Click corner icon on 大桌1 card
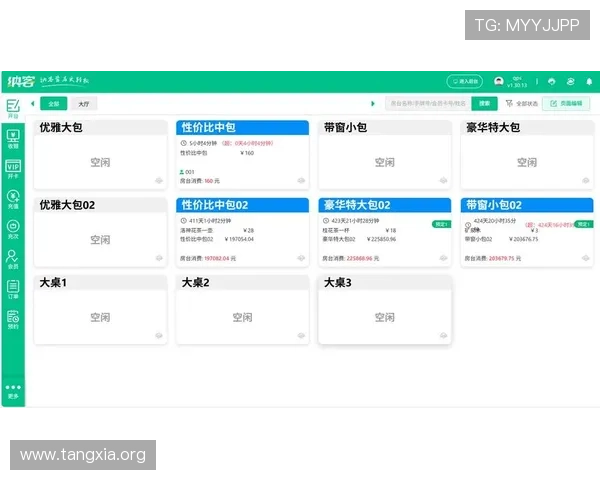The width and height of the screenshot is (600, 480). point(159,336)
